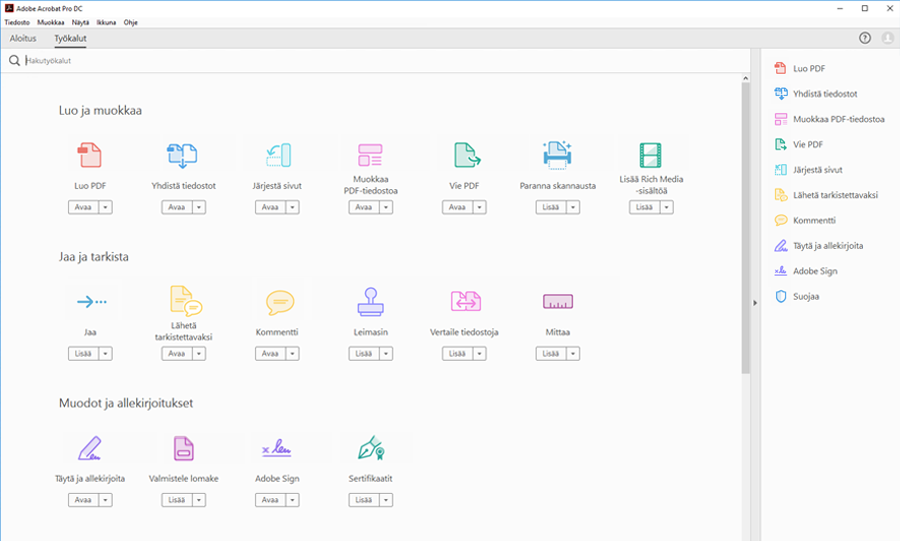Click the vertical scrollbar thumb
This screenshot has height=541, width=900.
pos(746,228)
